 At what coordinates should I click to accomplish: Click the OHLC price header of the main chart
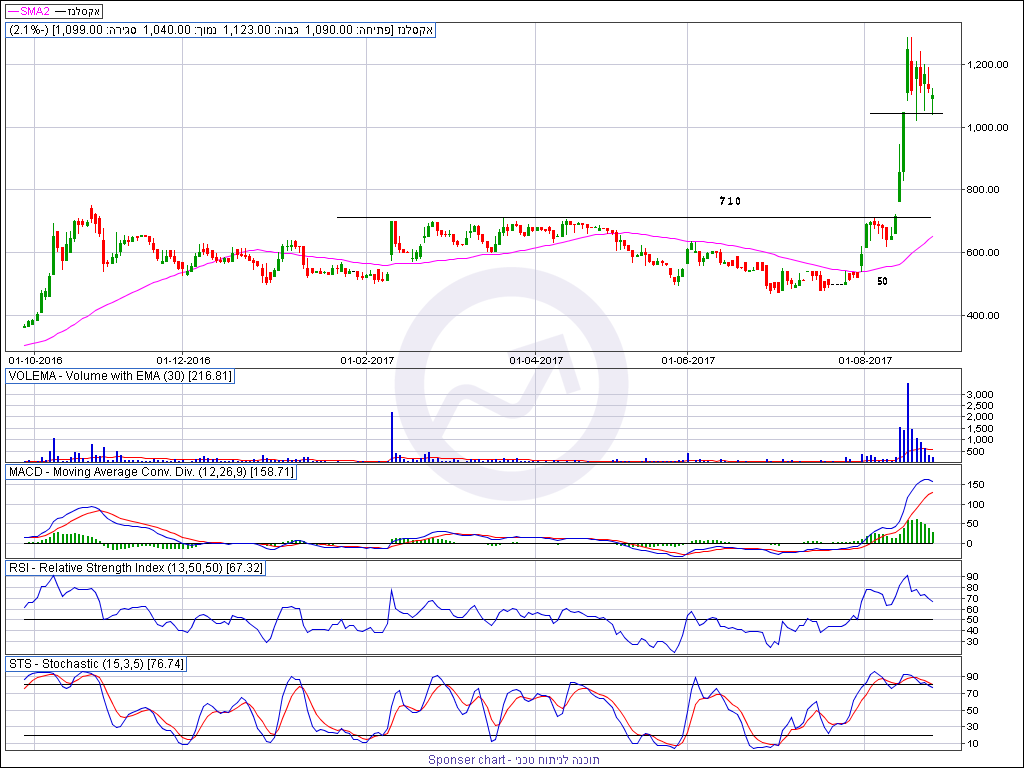point(220,30)
